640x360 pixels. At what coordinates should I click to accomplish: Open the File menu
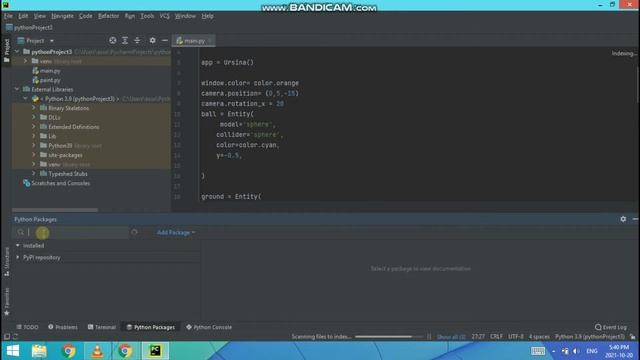click(x=8, y=16)
